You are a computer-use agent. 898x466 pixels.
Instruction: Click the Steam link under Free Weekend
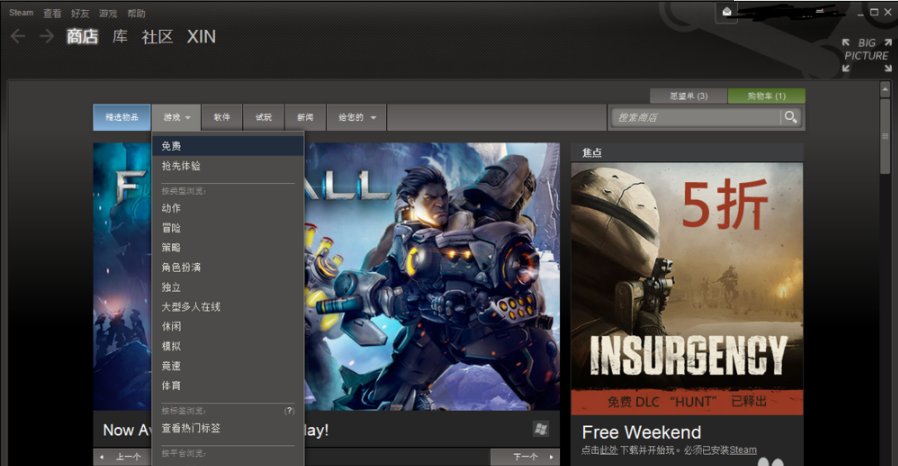pos(743,450)
